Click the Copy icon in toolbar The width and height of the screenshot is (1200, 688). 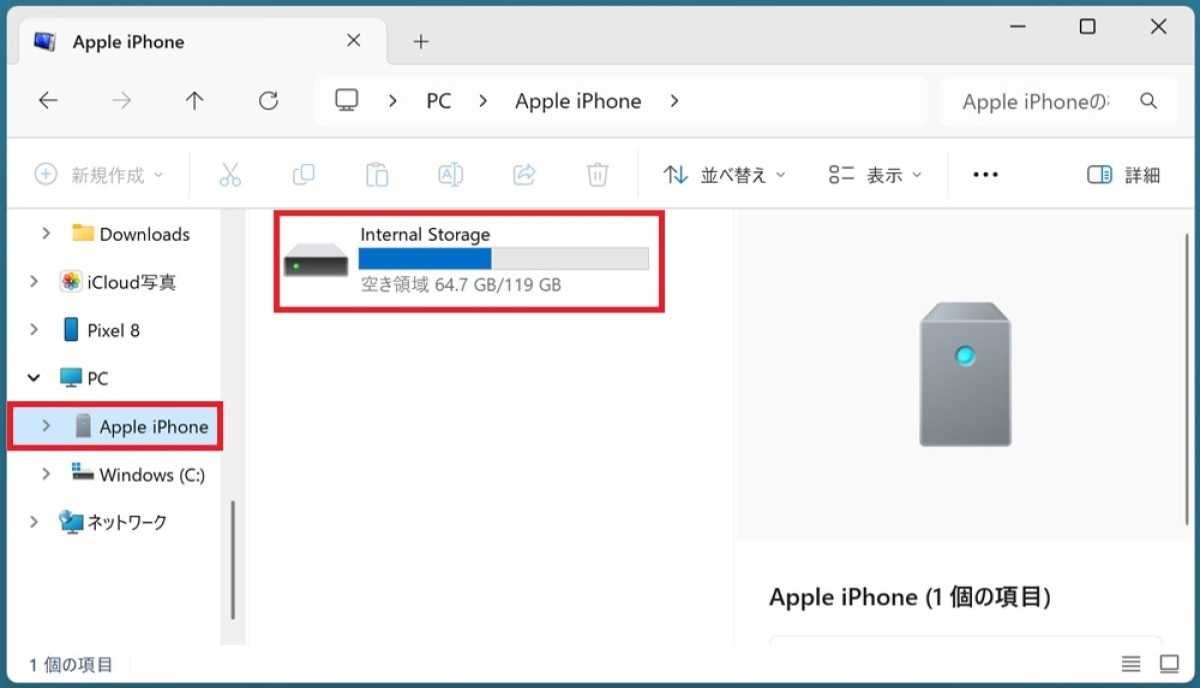coord(304,175)
